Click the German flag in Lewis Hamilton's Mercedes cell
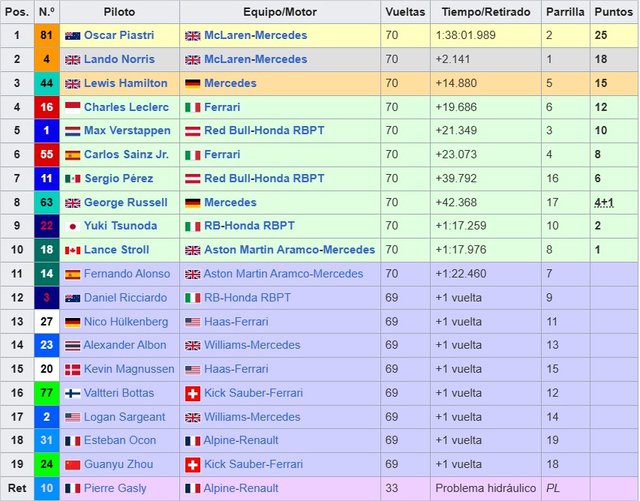 point(193,84)
